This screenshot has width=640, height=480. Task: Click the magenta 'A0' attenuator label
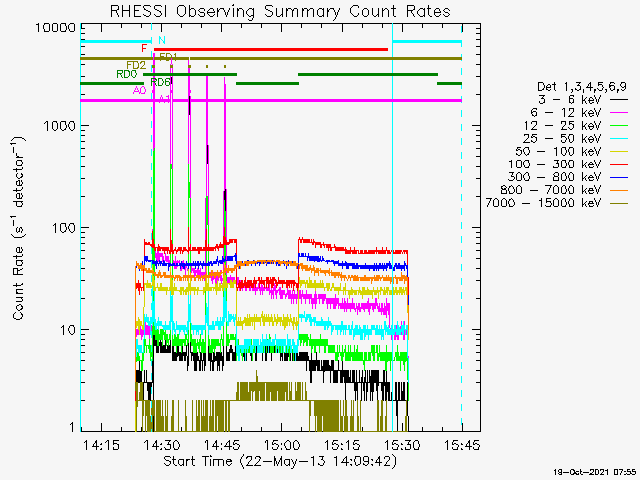click(140, 90)
